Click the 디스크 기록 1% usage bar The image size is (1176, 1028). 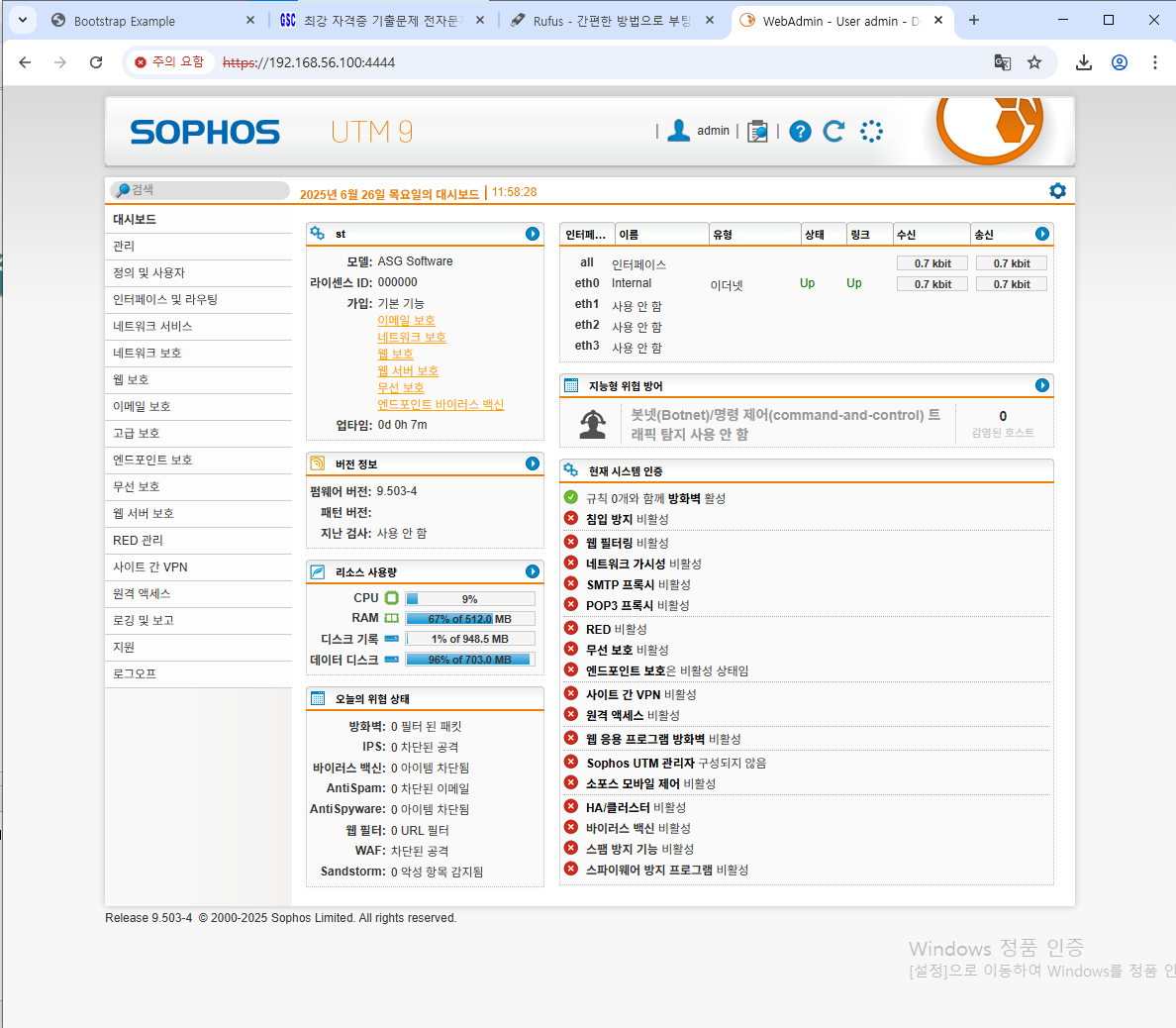pos(470,640)
